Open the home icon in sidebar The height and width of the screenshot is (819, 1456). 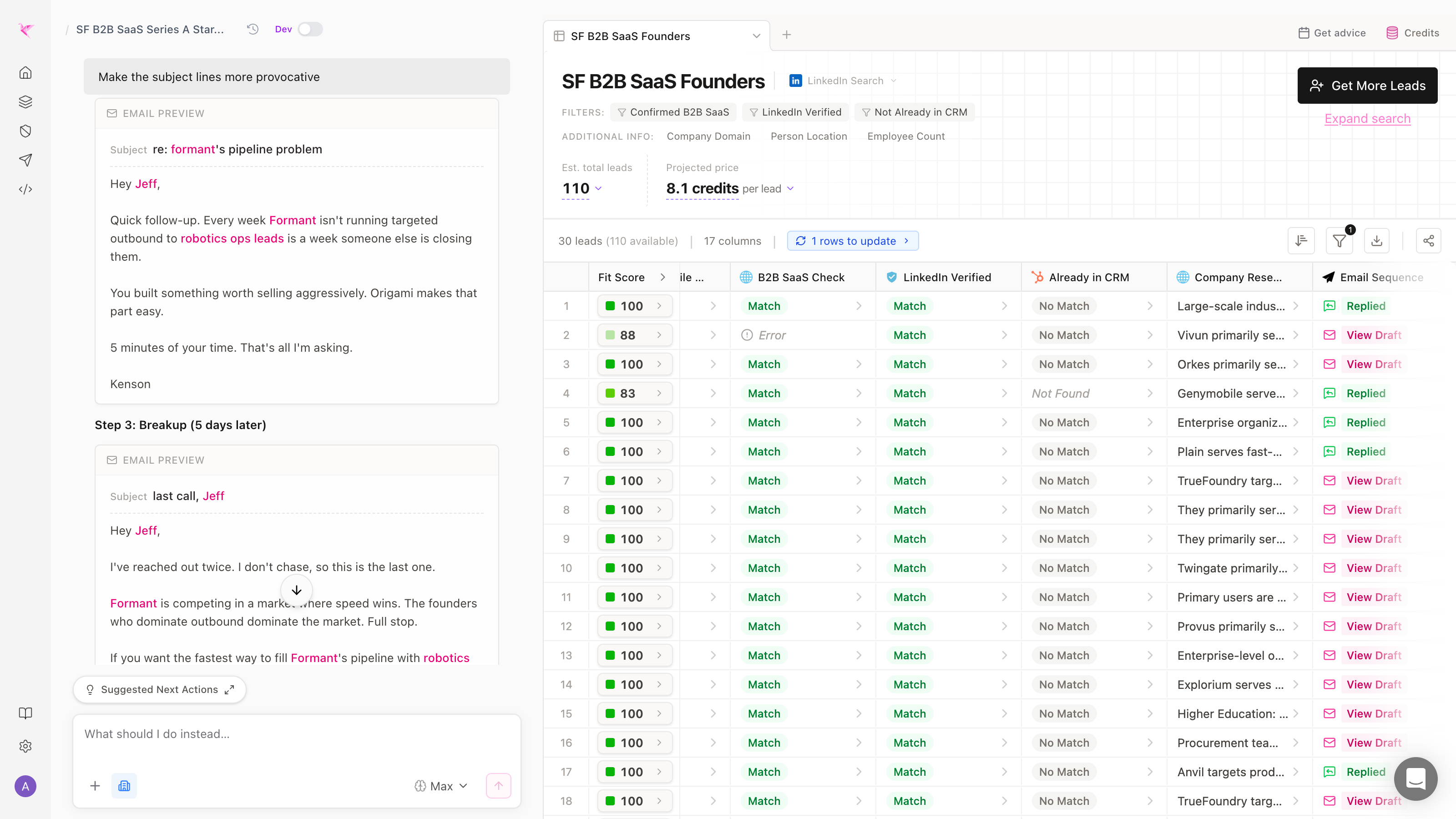(x=25, y=73)
